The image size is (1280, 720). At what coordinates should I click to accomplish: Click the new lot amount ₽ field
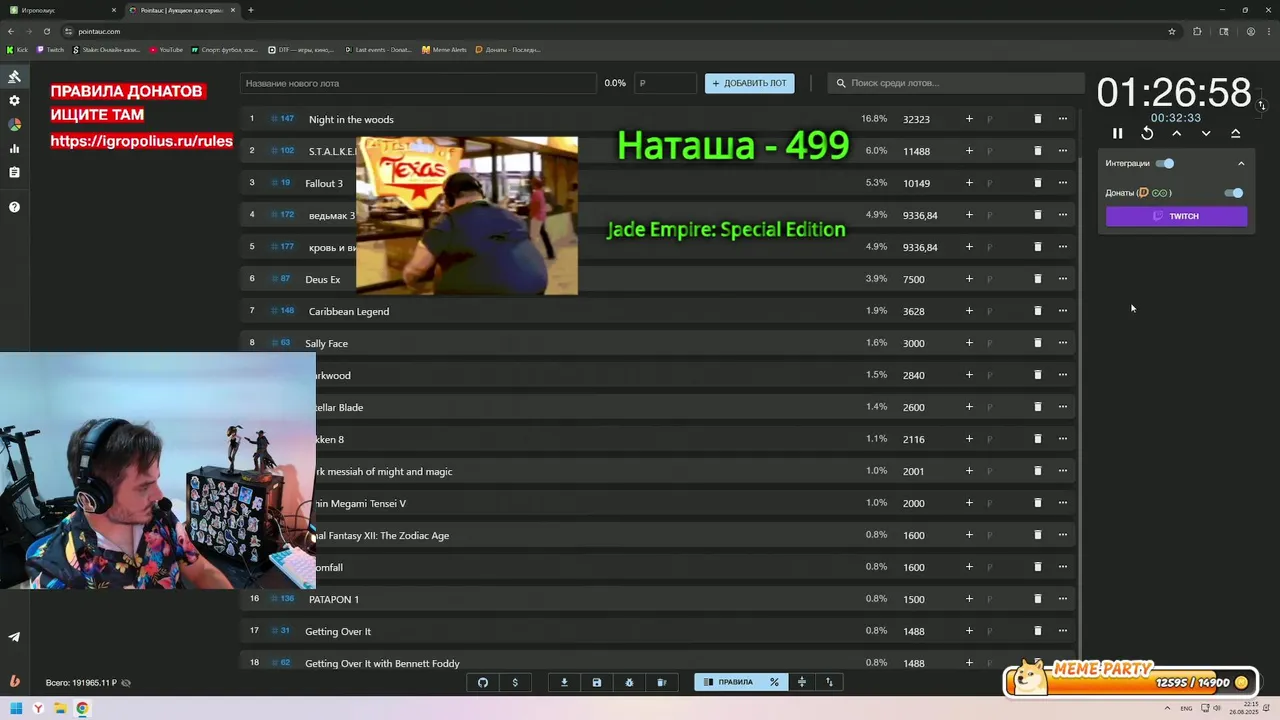665,83
